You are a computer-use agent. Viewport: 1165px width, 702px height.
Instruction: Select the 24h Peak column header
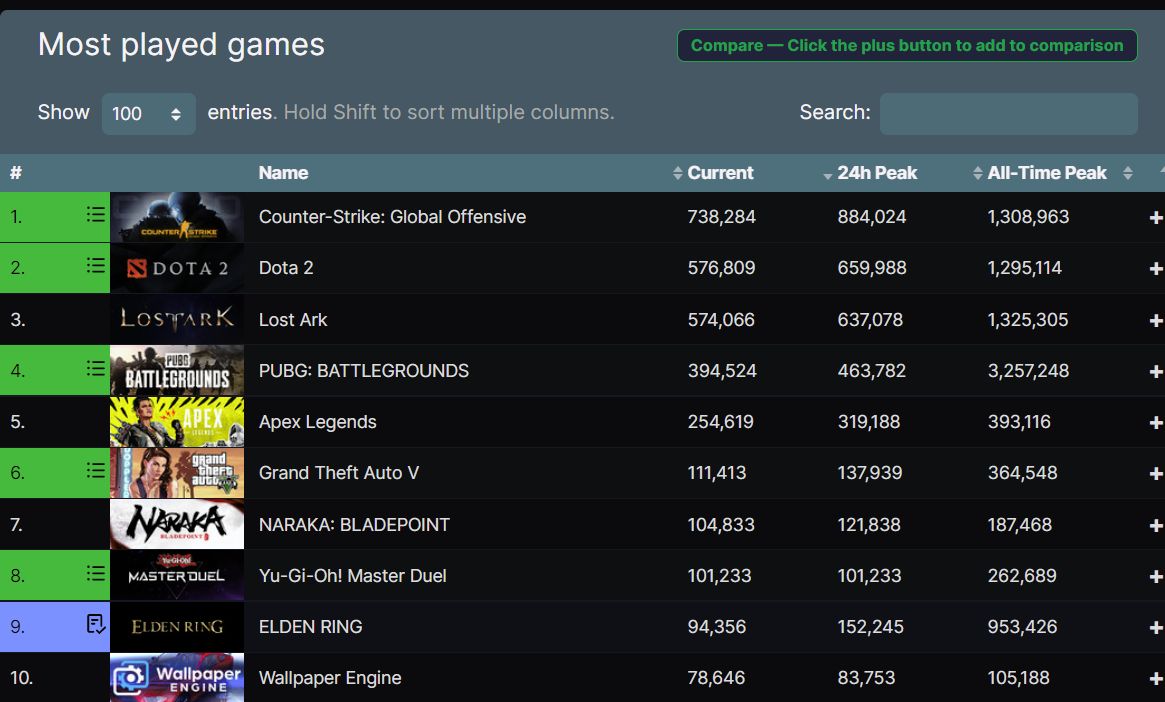pos(877,172)
